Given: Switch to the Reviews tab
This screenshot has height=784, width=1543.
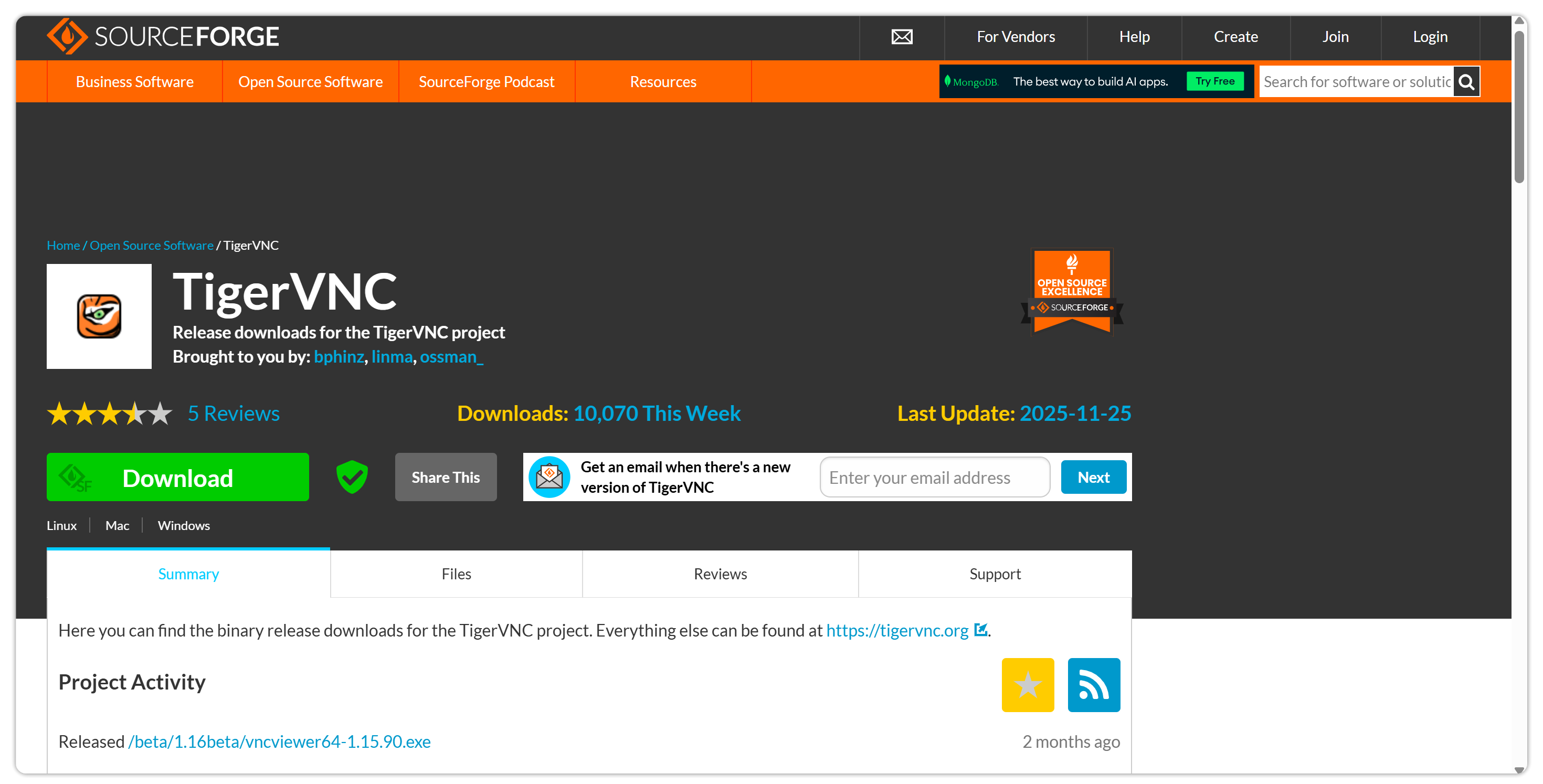Looking at the screenshot, I should point(720,574).
